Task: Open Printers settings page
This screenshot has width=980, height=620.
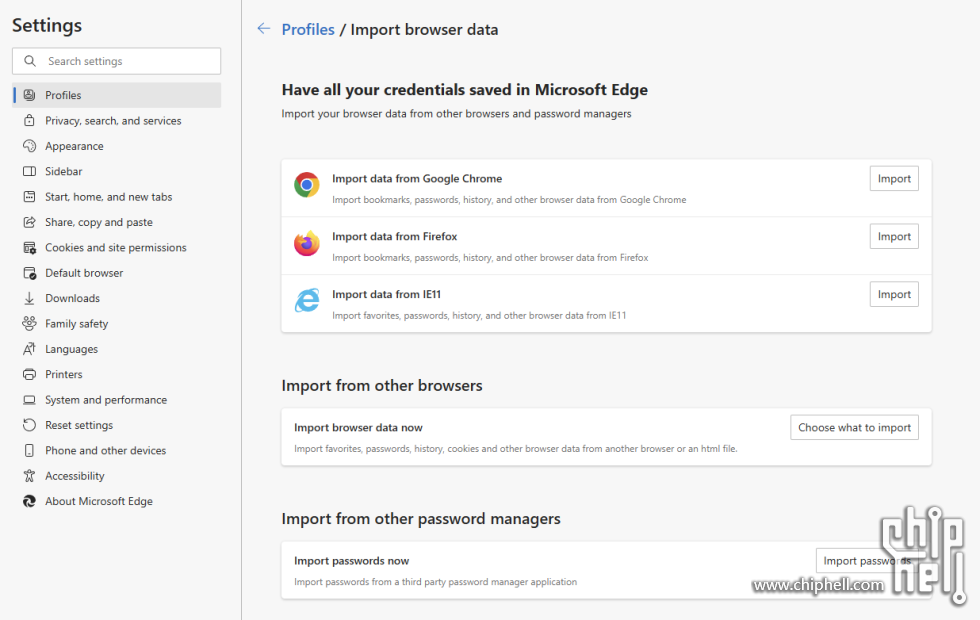Action: point(116,374)
